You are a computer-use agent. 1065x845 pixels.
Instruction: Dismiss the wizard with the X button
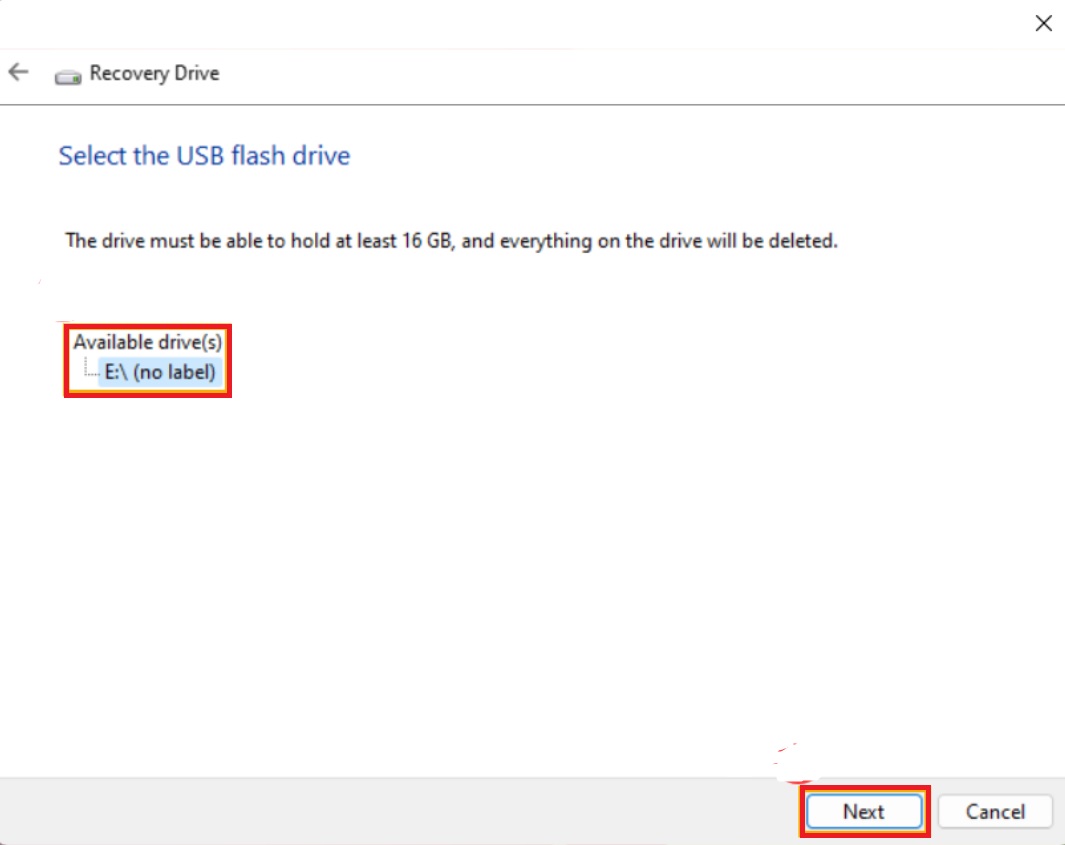click(1043, 22)
